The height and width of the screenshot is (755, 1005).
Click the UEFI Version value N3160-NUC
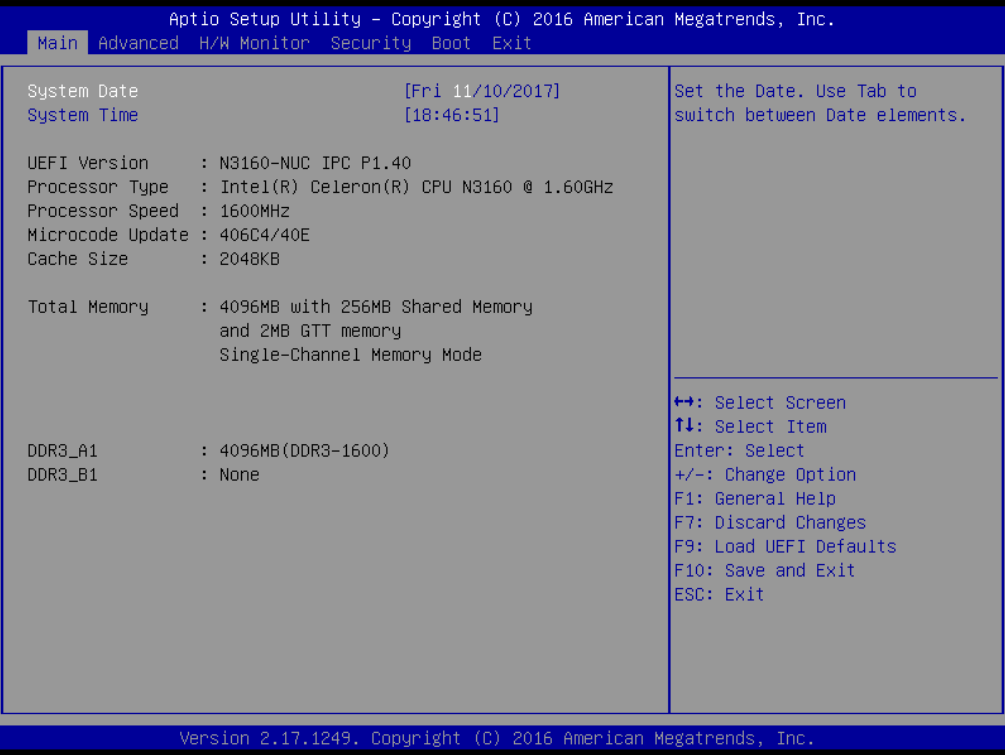pyautogui.click(x=315, y=163)
